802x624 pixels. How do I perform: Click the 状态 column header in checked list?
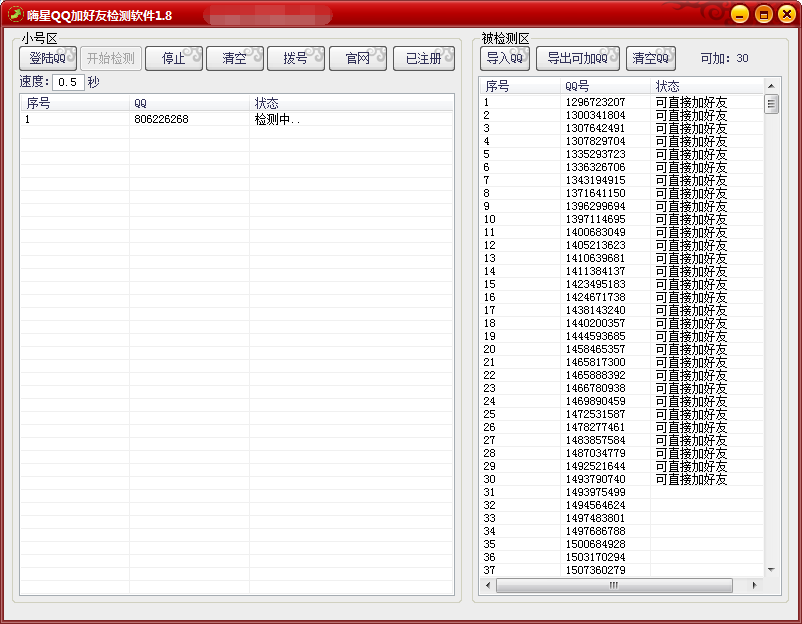tap(707, 86)
